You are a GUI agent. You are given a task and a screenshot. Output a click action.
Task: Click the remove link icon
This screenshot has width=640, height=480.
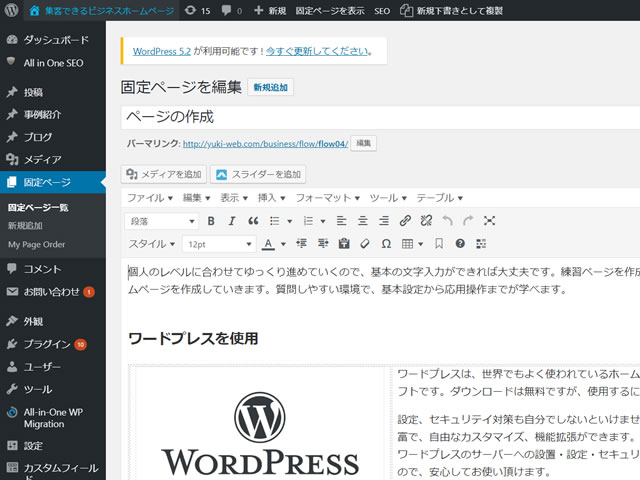tap(426, 221)
